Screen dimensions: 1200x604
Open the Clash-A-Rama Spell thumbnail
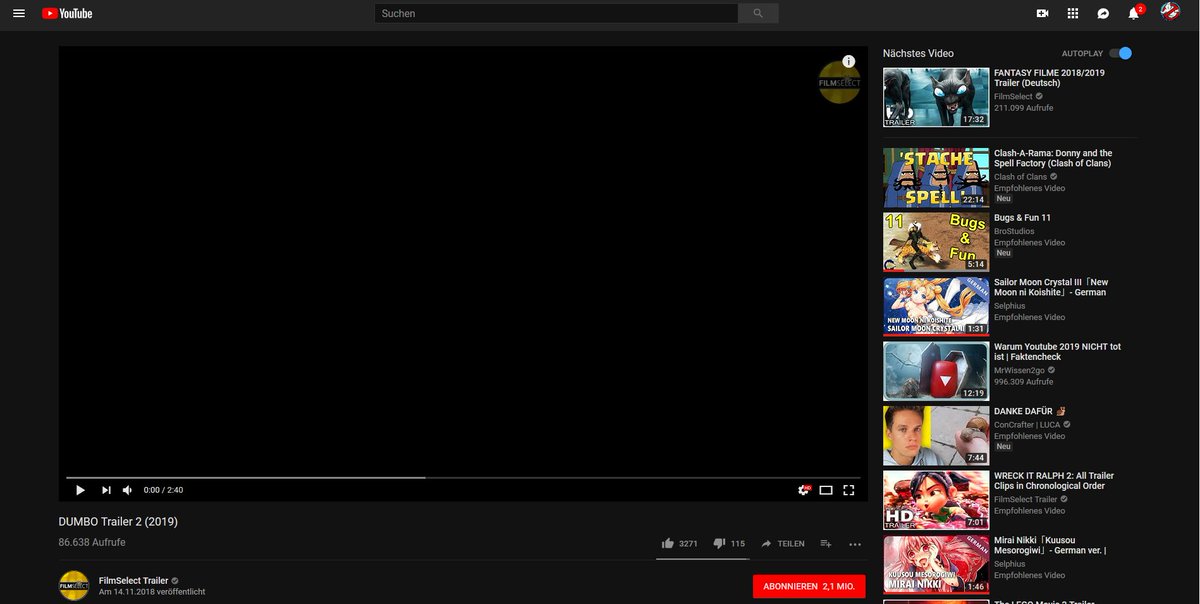pyautogui.click(x=936, y=177)
